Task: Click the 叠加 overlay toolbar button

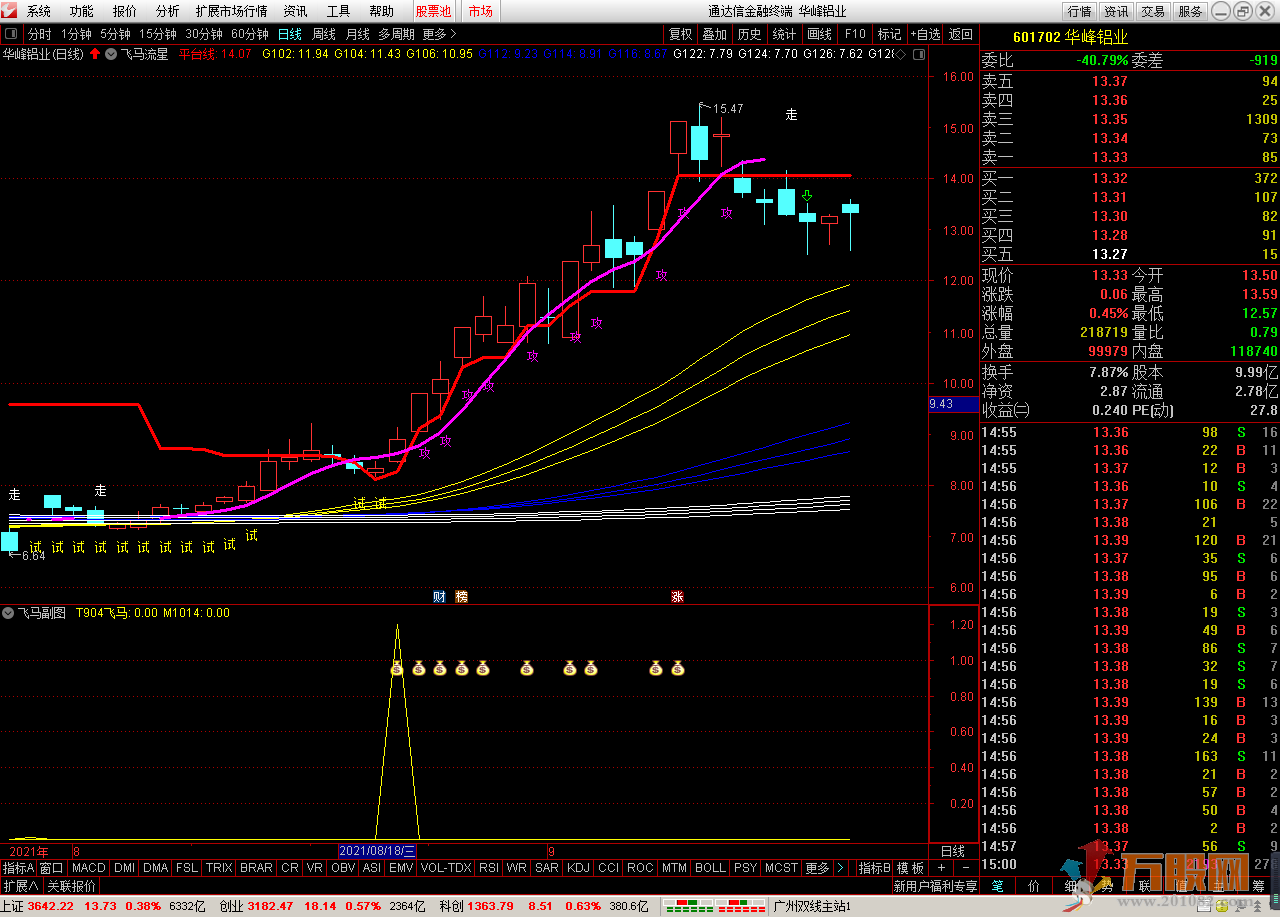Action: click(x=714, y=34)
